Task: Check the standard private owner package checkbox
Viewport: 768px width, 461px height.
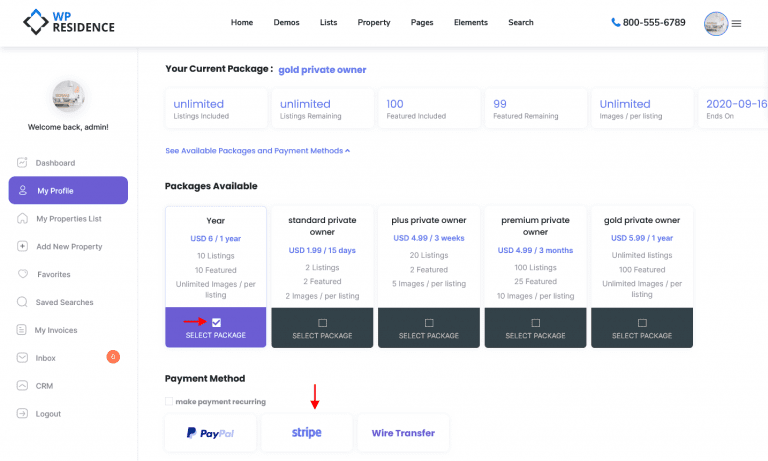Action: [x=322, y=323]
